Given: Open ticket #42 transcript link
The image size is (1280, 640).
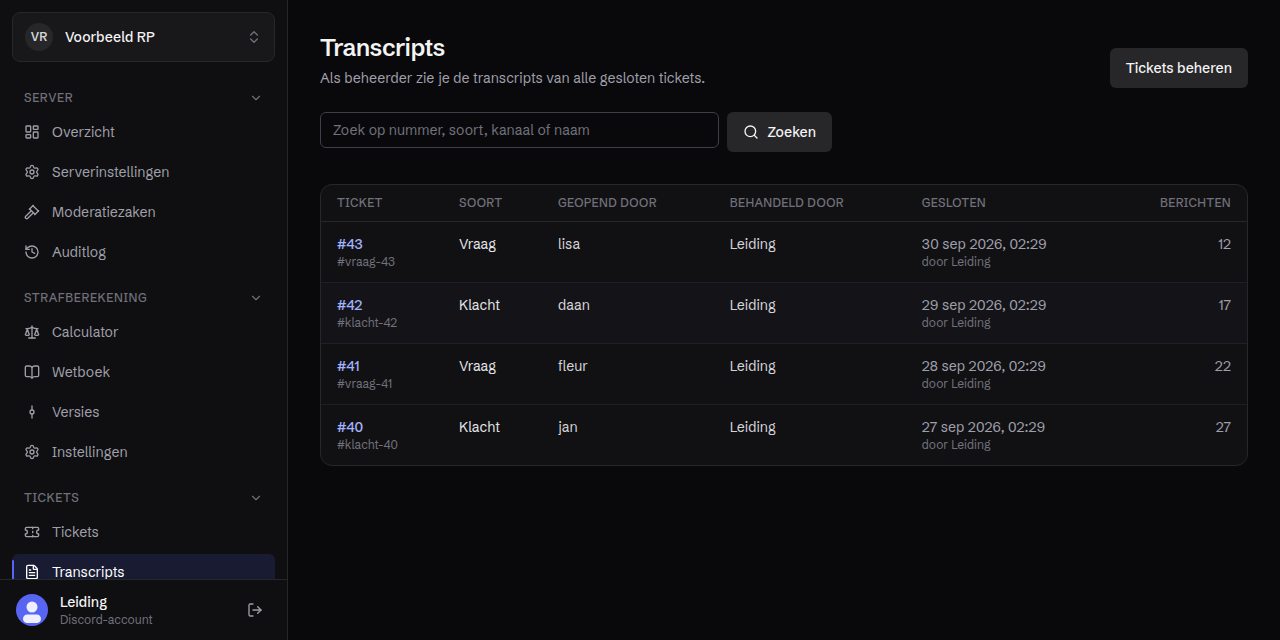Looking at the screenshot, I should pyautogui.click(x=350, y=305).
